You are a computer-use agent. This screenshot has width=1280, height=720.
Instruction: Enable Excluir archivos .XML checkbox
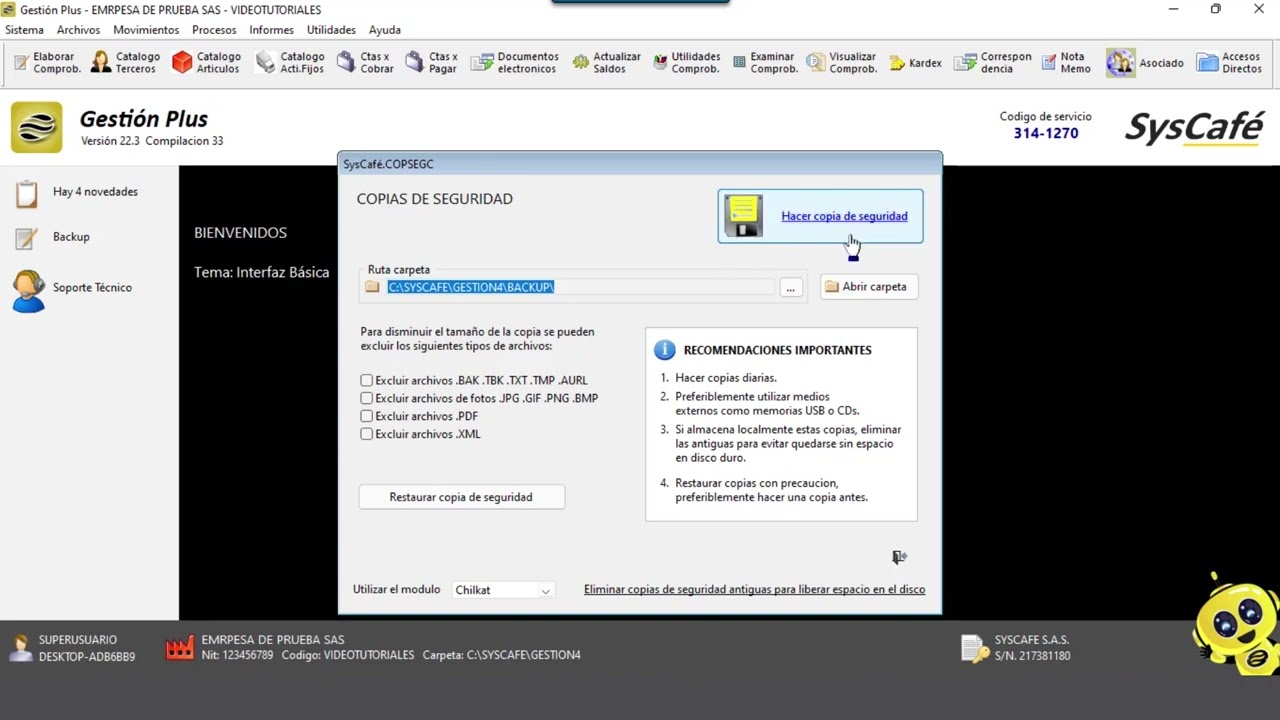(366, 434)
